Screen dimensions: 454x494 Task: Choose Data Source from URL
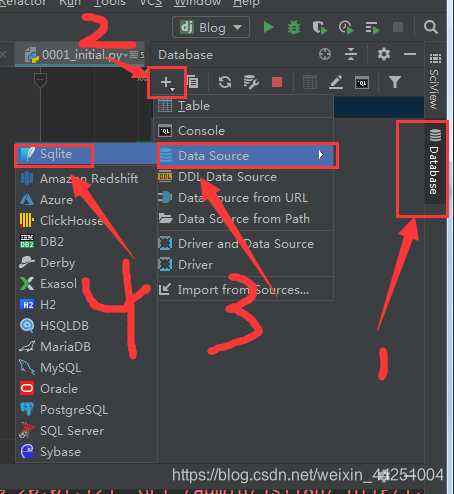245,198
